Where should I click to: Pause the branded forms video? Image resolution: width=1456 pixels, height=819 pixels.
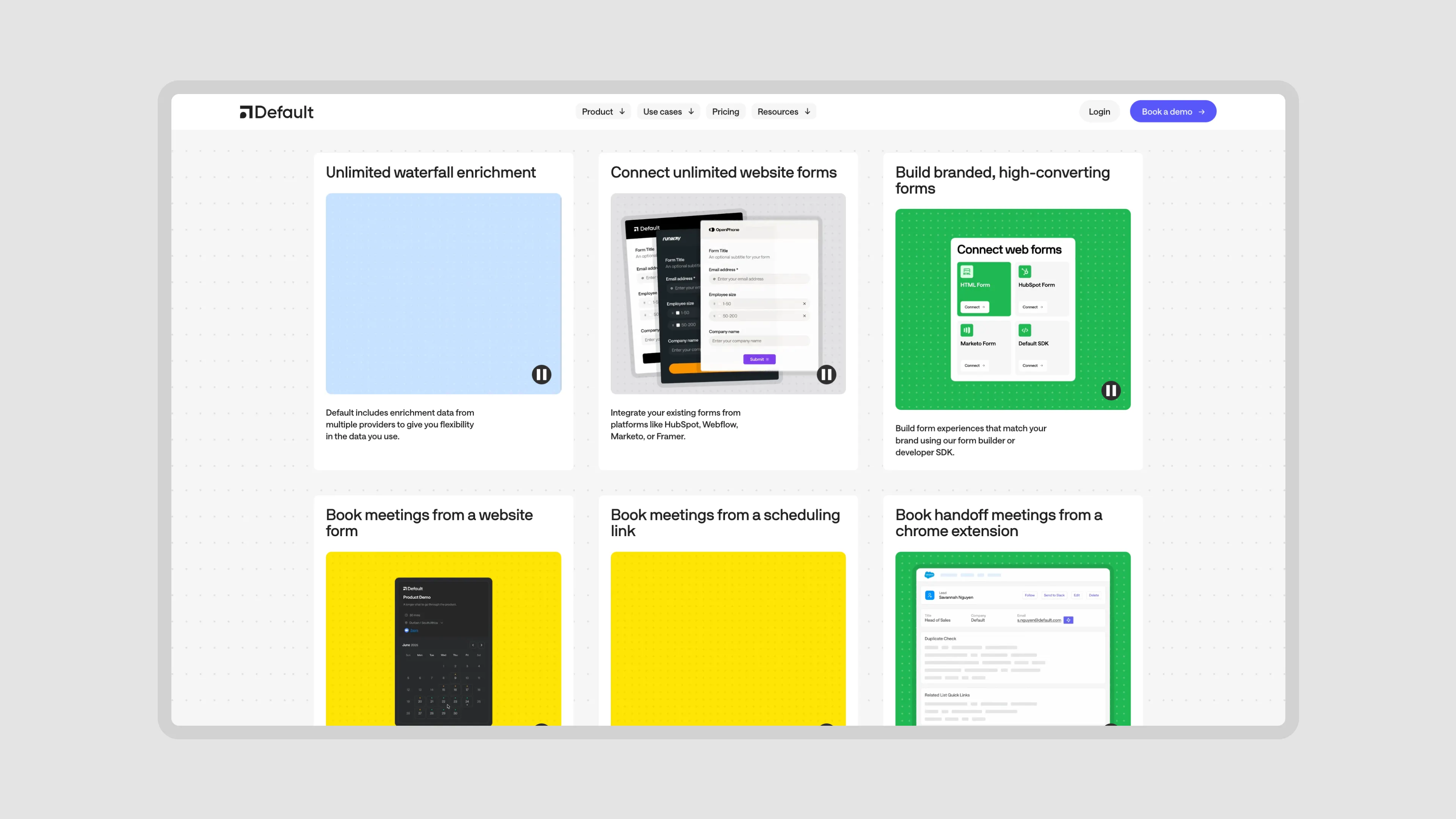pyautogui.click(x=1111, y=390)
